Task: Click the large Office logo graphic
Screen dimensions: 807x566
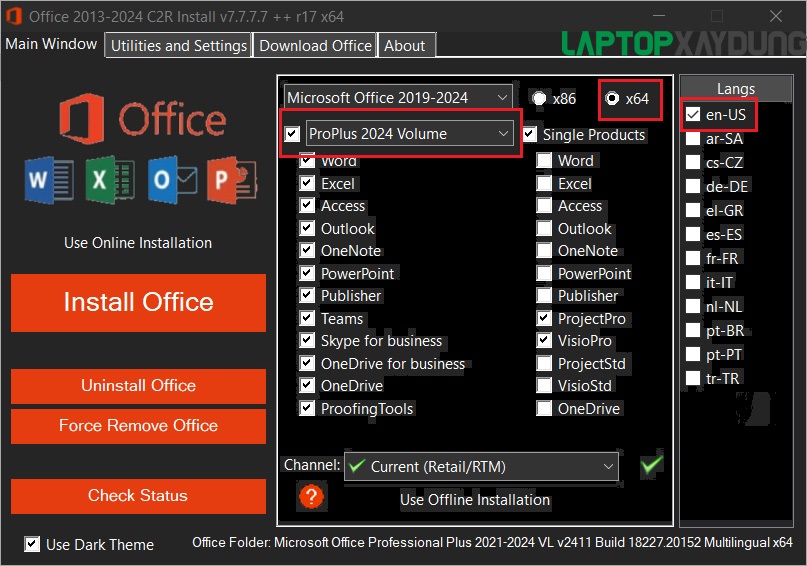Action: (143, 119)
